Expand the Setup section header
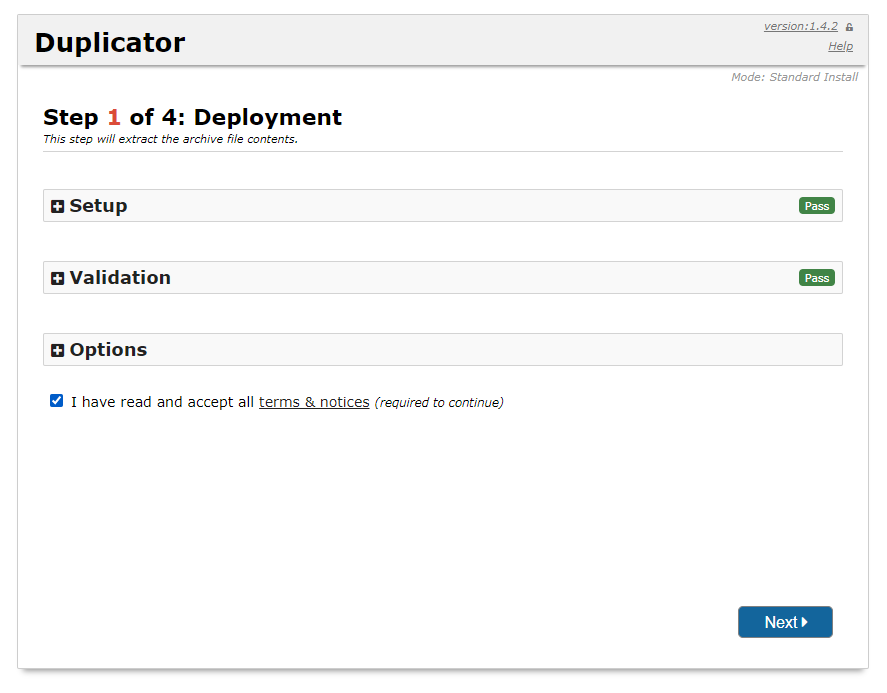 pyautogui.click(x=442, y=205)
